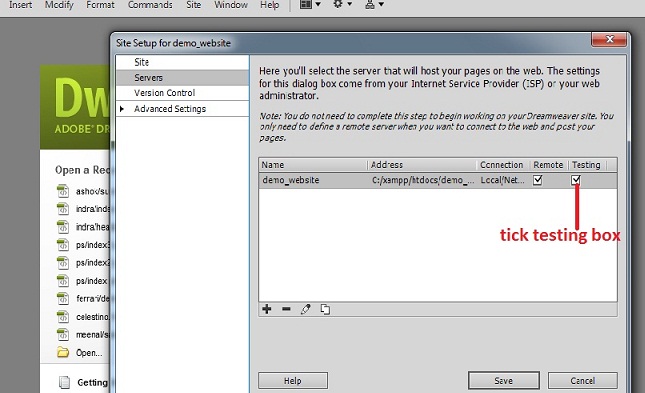Open the Window menu
The image size is (645, 393).
231,5
